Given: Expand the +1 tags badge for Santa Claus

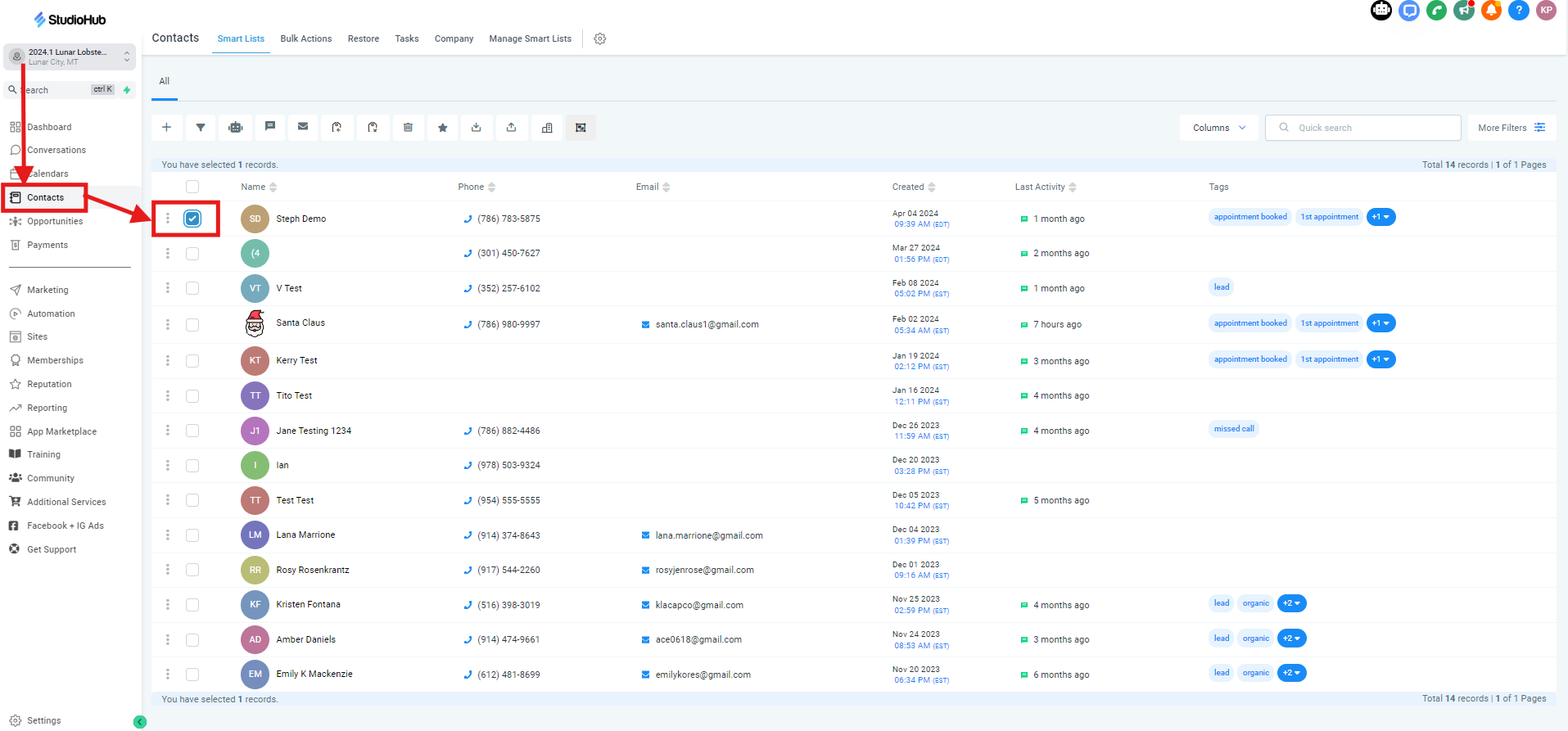Looking at the screenshot, I should click(x=1380, y=323).
